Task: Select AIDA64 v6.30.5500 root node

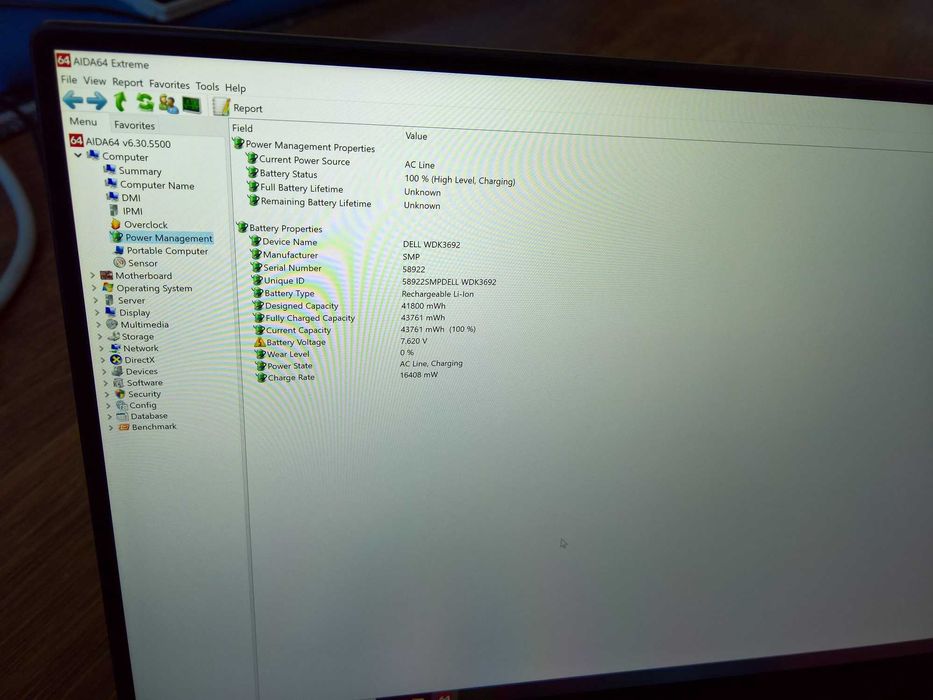Action: [x=120, y=143]
